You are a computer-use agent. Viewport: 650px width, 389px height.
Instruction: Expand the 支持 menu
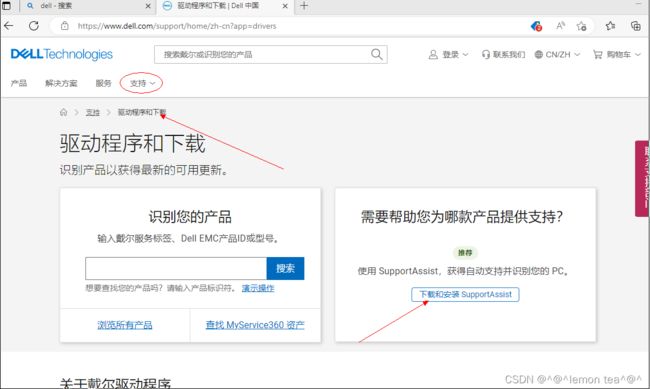pyautogui.click(x=142, y=83)
